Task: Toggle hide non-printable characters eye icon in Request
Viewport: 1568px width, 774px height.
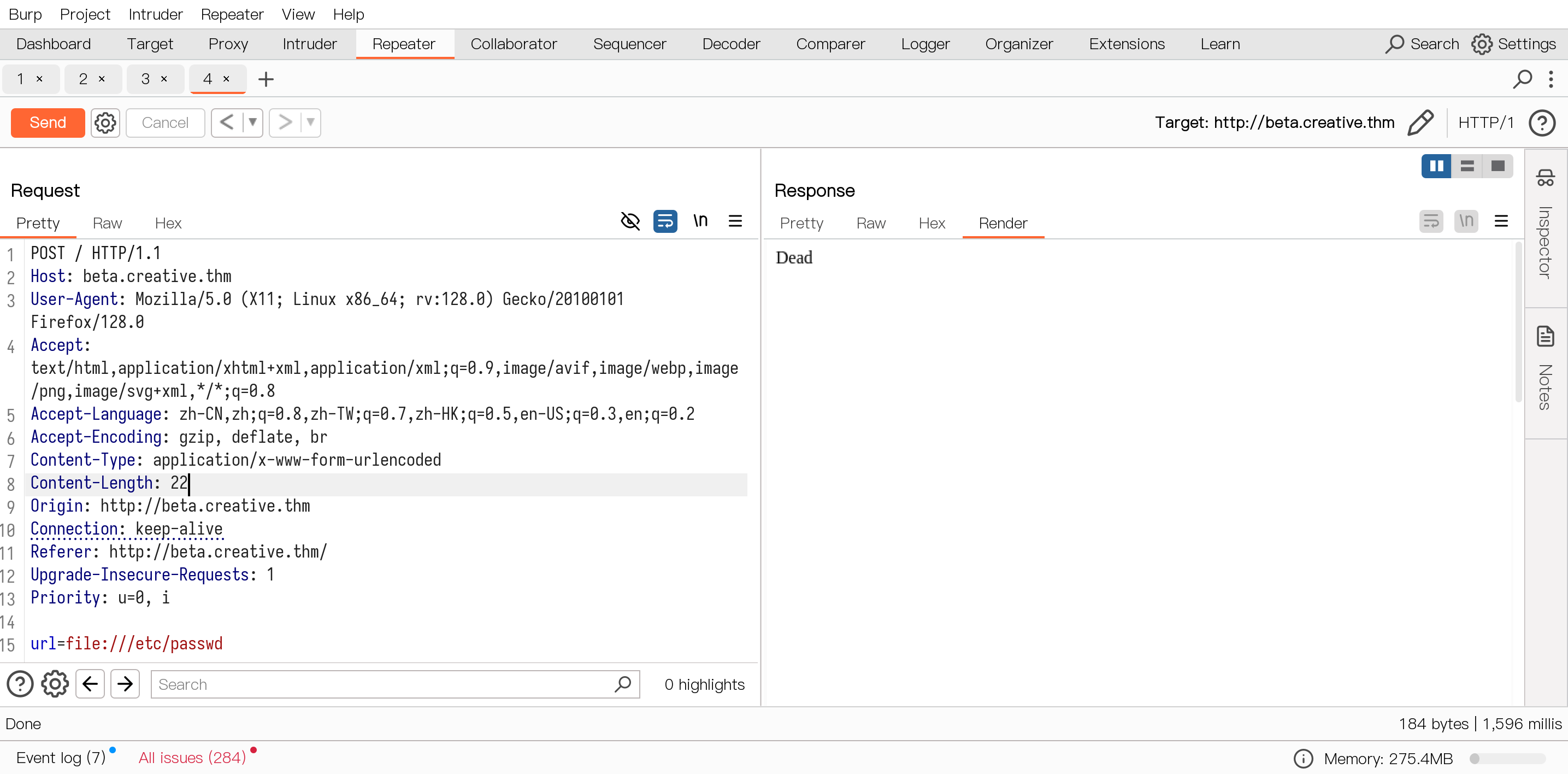Action: click(630, 221)
